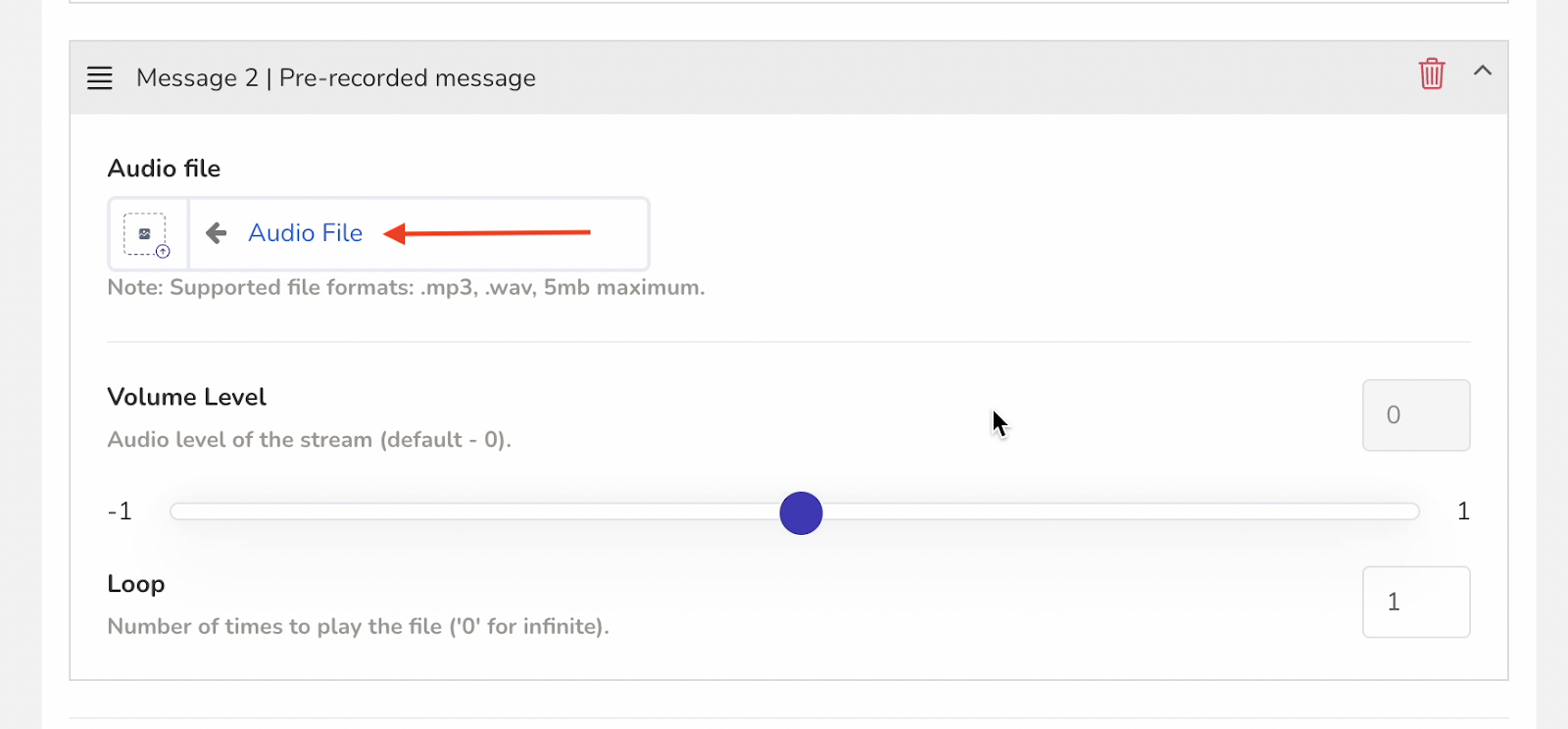This screenshot has height=729, width=1568.
Task: Click the Volume Level value field showing 0
Action: tap(1414, 415)
